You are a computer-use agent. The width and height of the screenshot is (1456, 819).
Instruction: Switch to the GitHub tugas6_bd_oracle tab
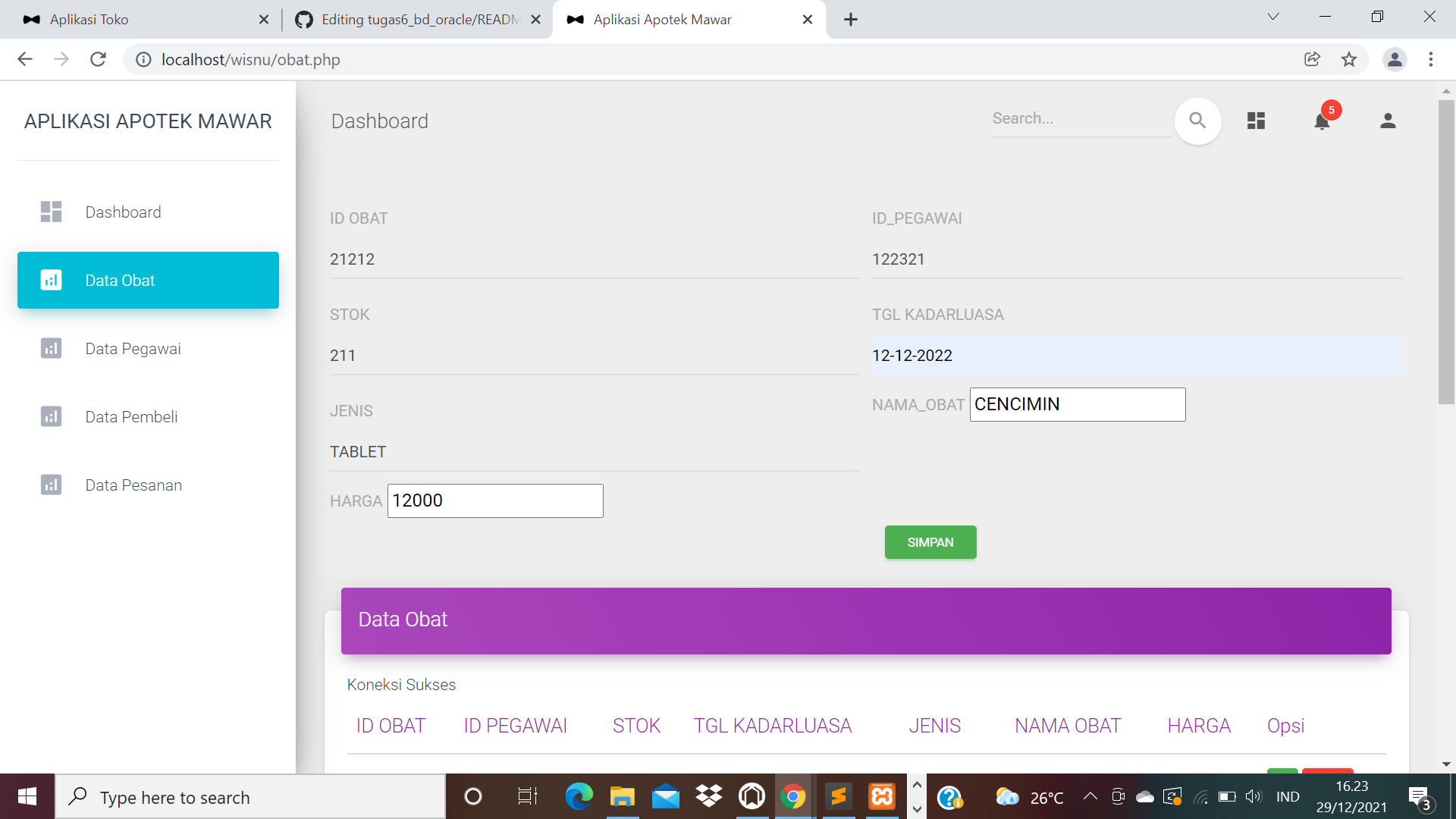(x=409, y=19)
